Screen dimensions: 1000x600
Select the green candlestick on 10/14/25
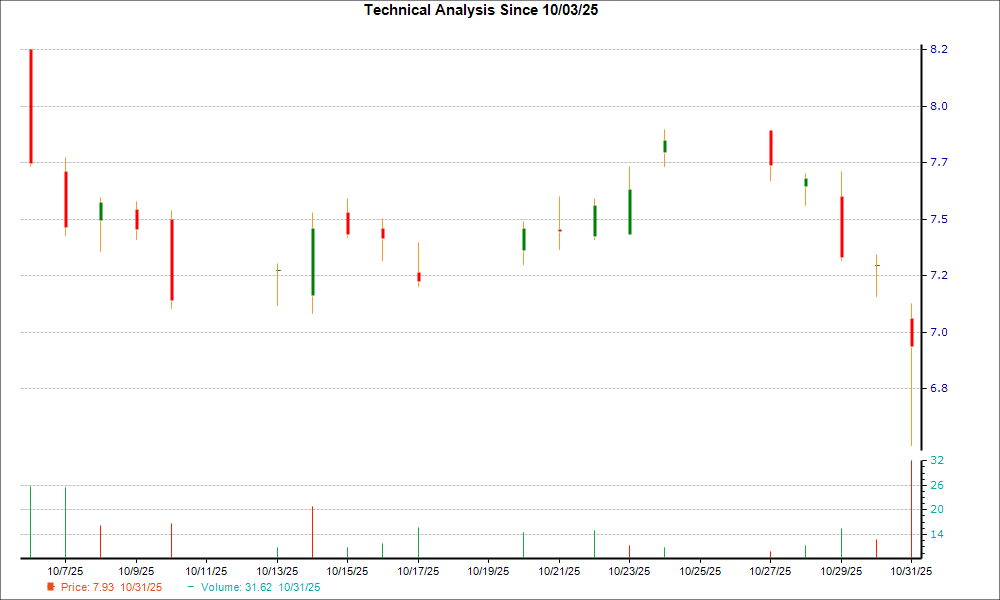[311, 260]
